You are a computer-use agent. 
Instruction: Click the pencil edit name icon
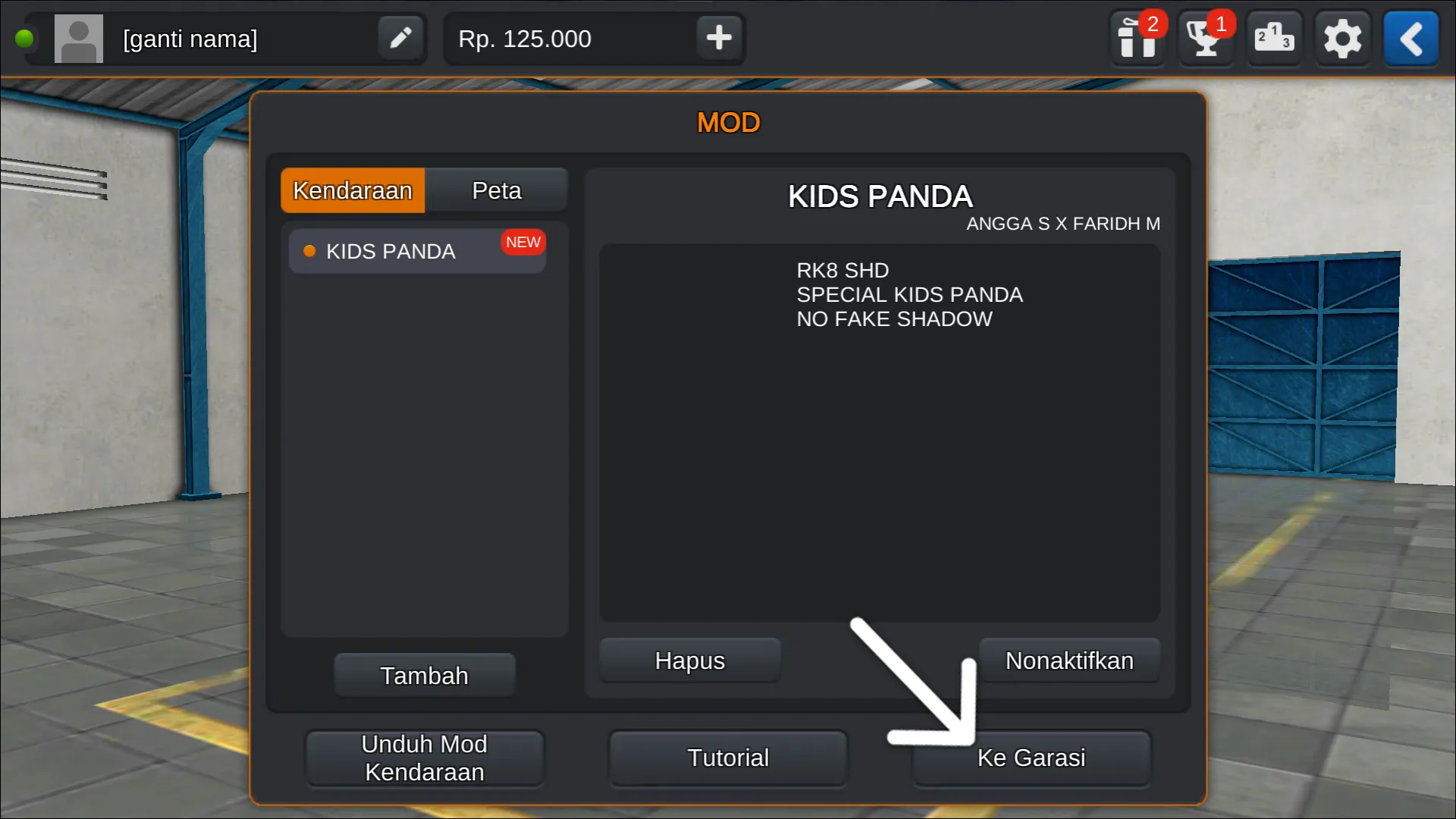pyautogui.click(x=400, y=38)
